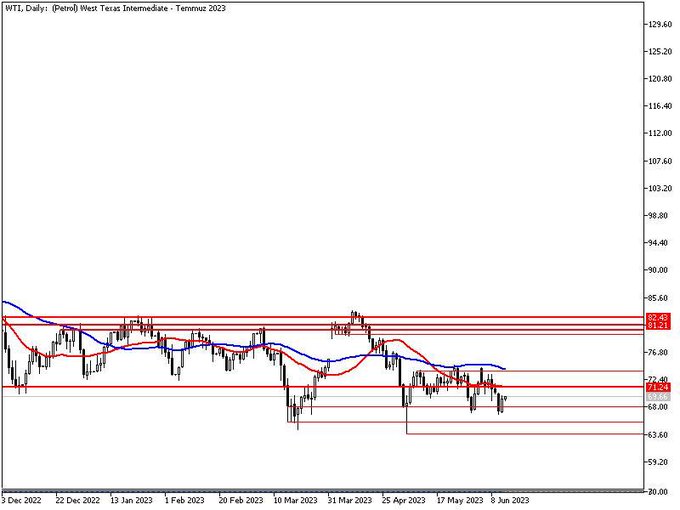Click the 94.40 price axis label
This screenshot has width=680, height=510.
(660, 243)
